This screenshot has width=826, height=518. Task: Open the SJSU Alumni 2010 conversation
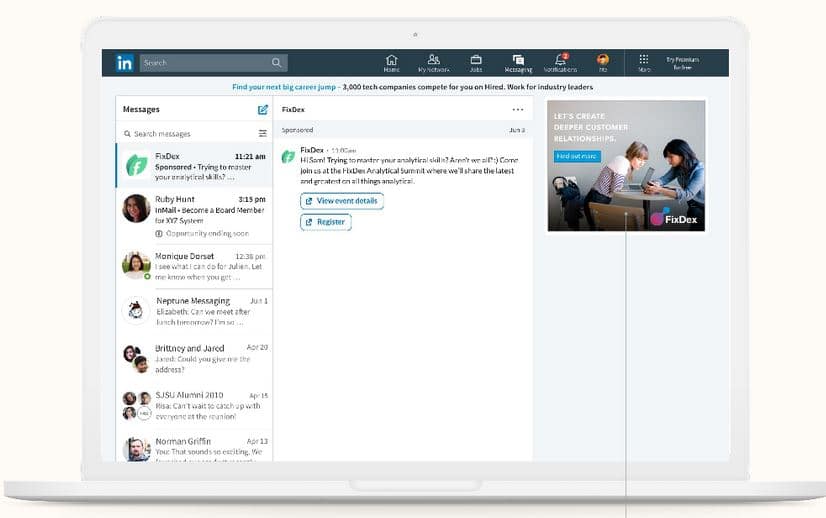tap(194, 405)
